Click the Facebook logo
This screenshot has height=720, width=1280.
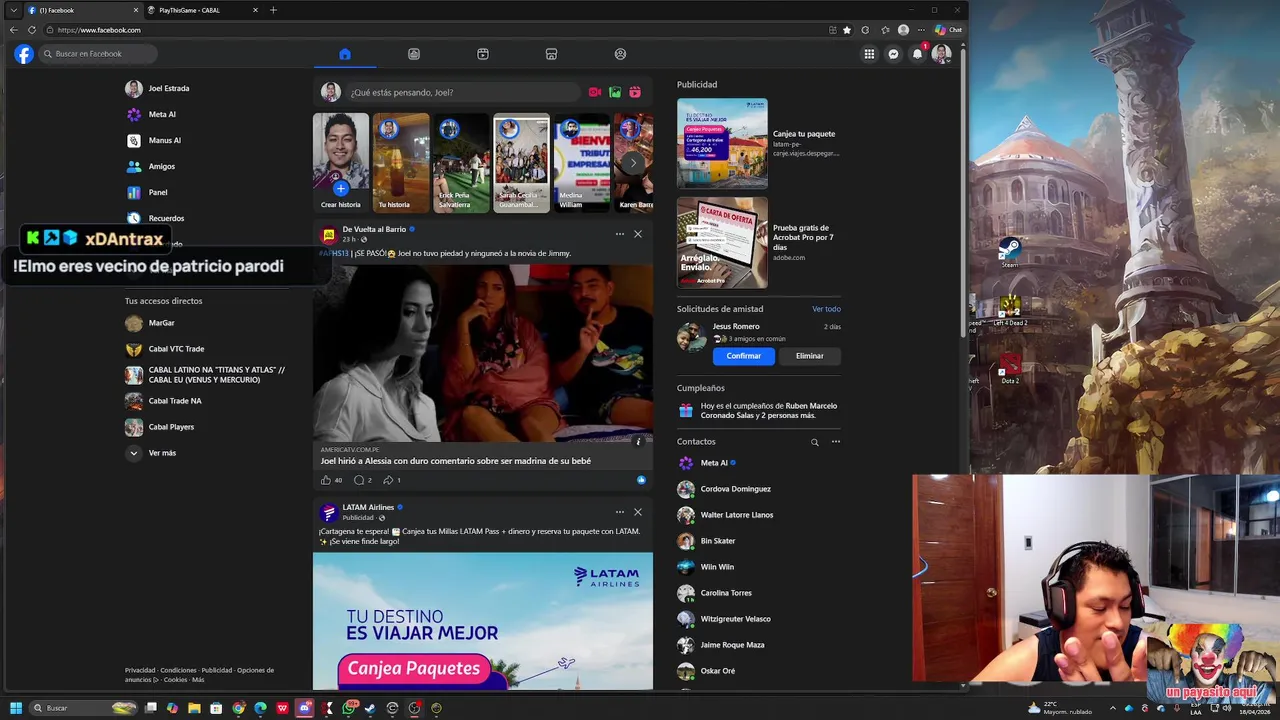coord(24,54)
